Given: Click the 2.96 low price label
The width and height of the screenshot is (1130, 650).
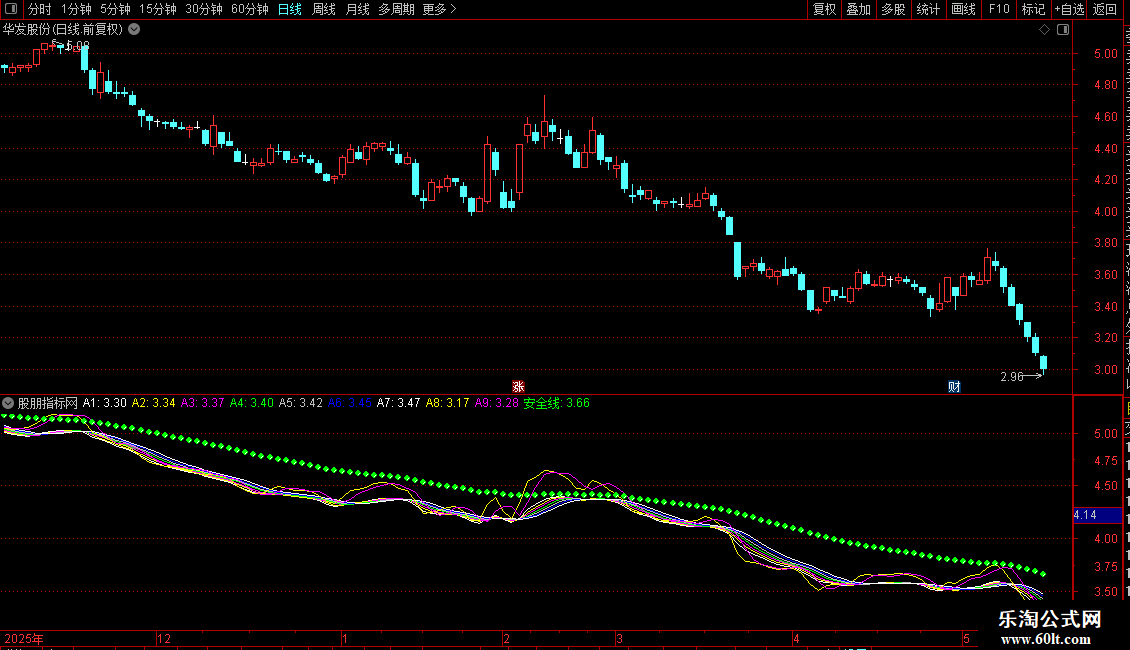Looking at the screenshot, I should tap(1012, 376).
